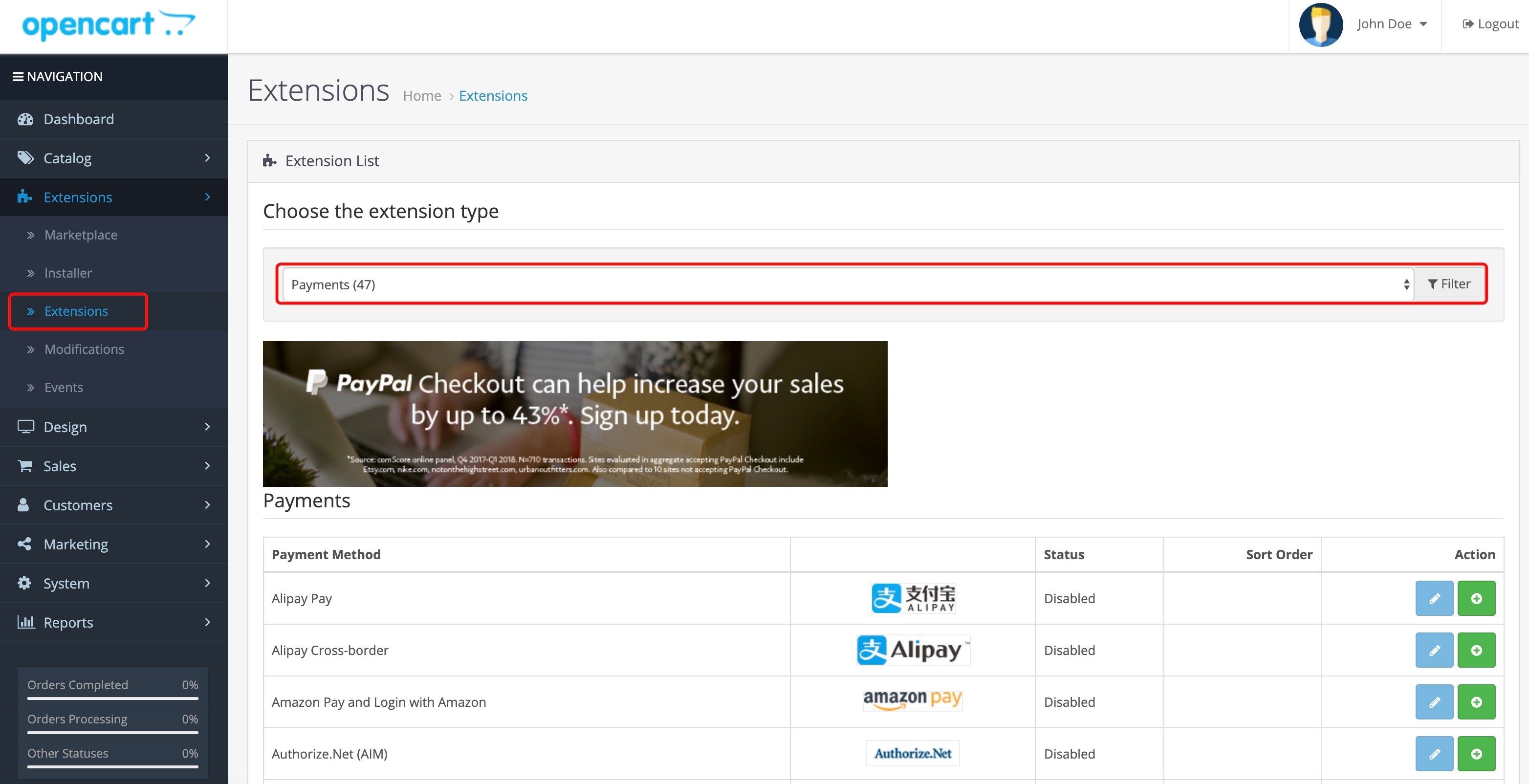This screenshot has width=1529, height=784.
Task: Click the Marketing share icon
Action: pyautogui.click(x=24, y=544)
